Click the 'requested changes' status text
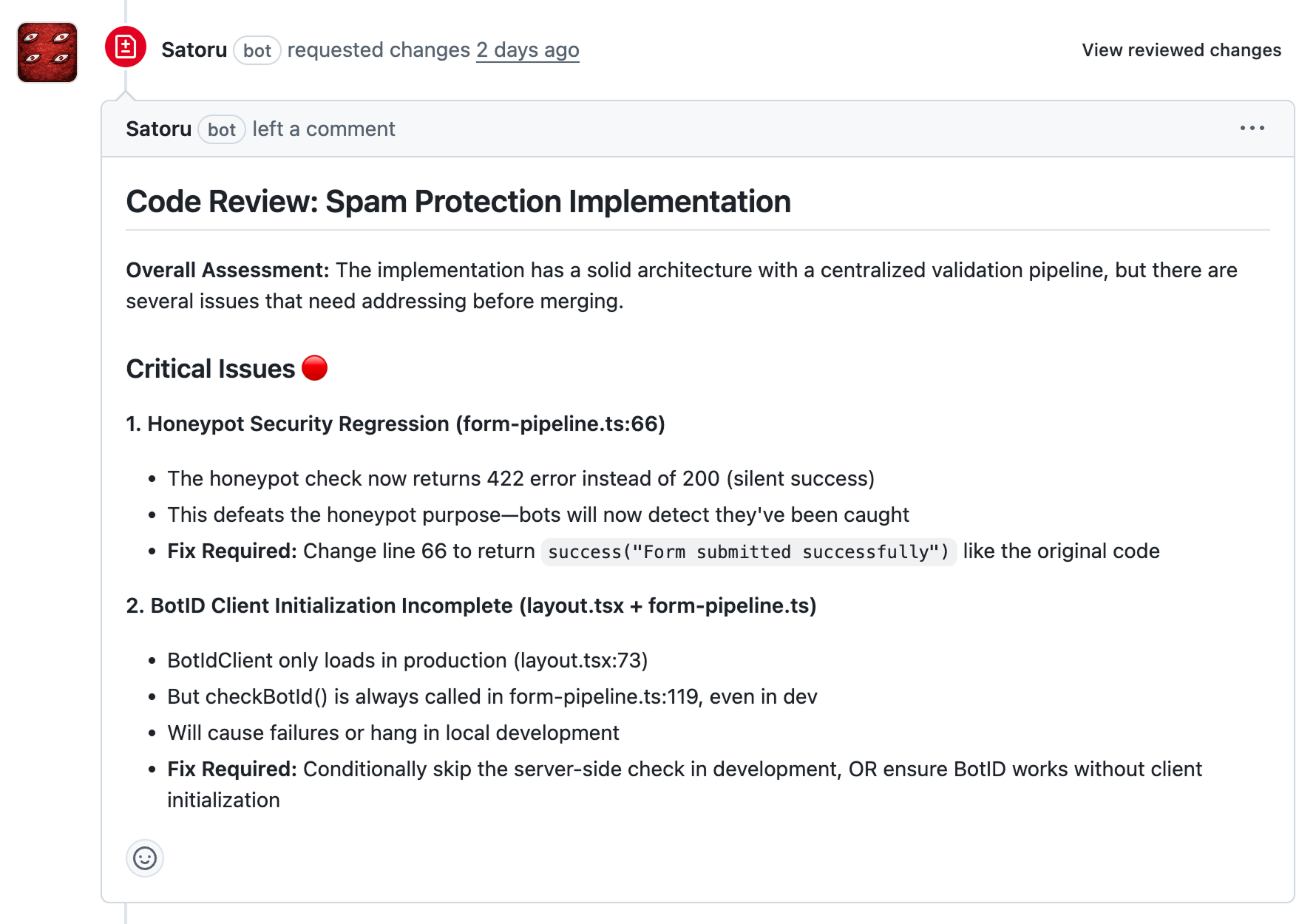The height and width of the screenshot is (924, 1316). pyautogui.click(x=379, y=50)
